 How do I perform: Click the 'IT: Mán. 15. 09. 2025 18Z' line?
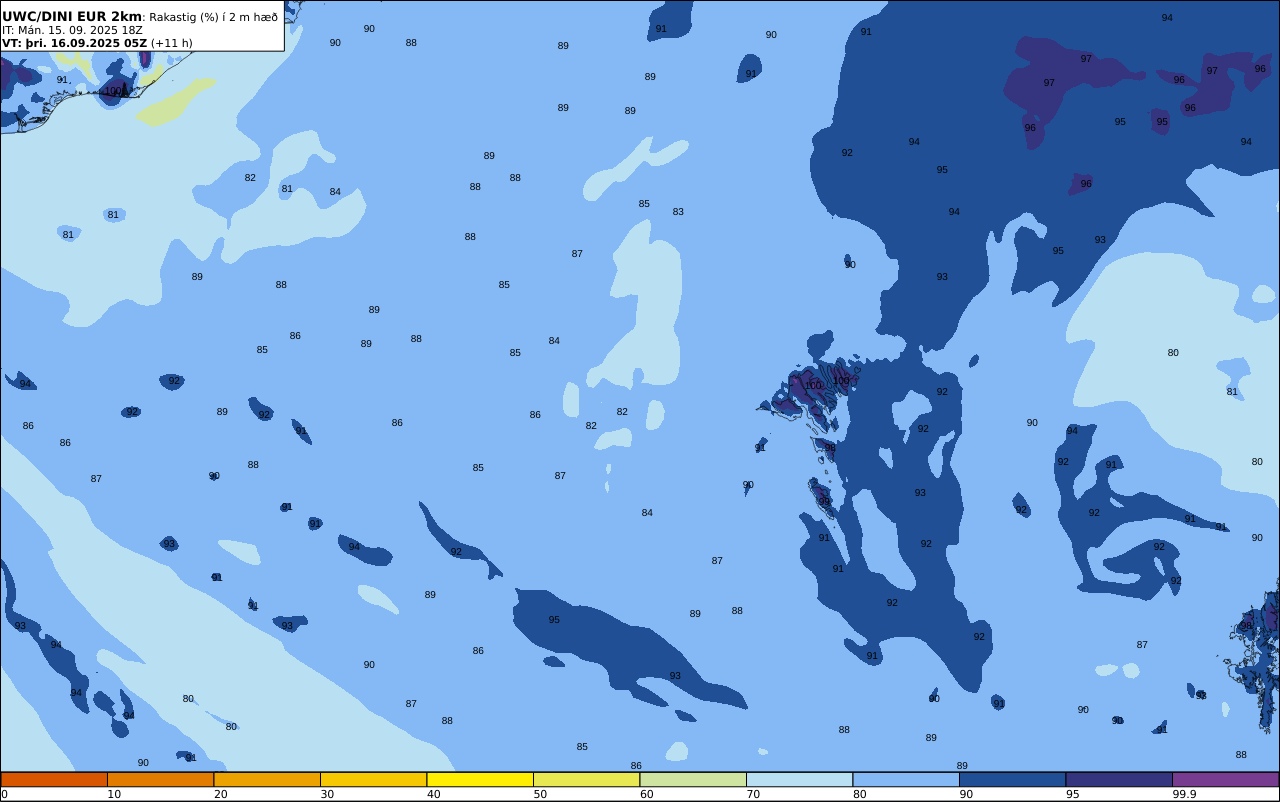tap(72, 30)
